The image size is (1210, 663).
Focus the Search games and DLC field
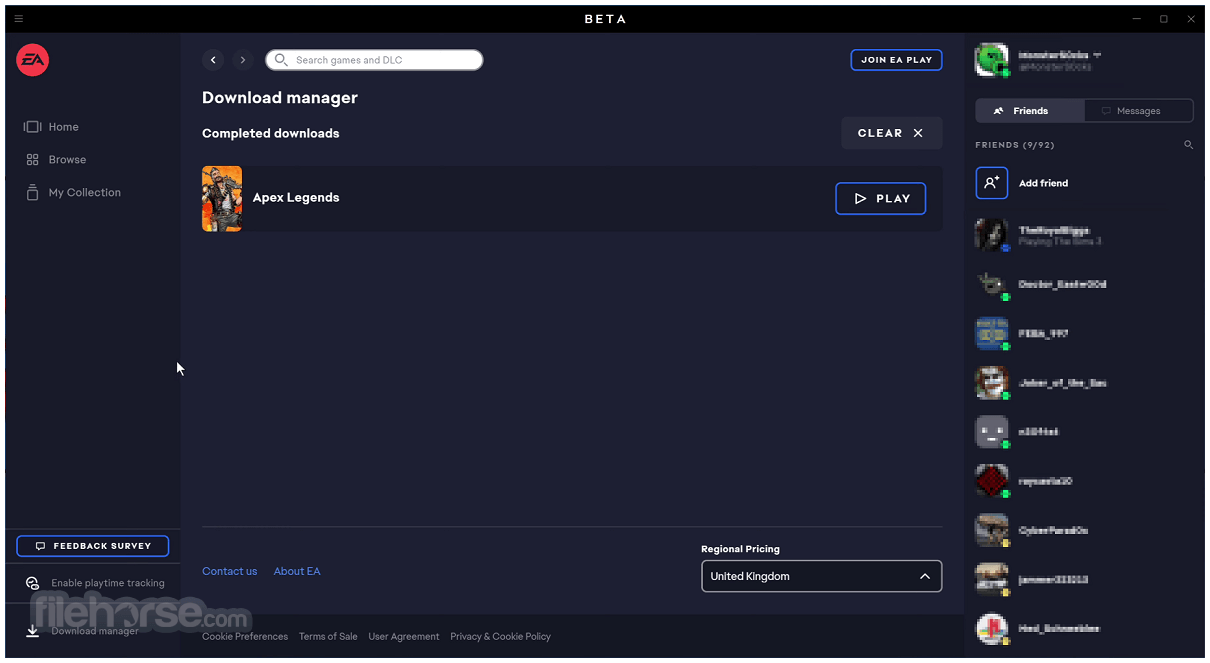pyautogui.click(x=374, y=60)
